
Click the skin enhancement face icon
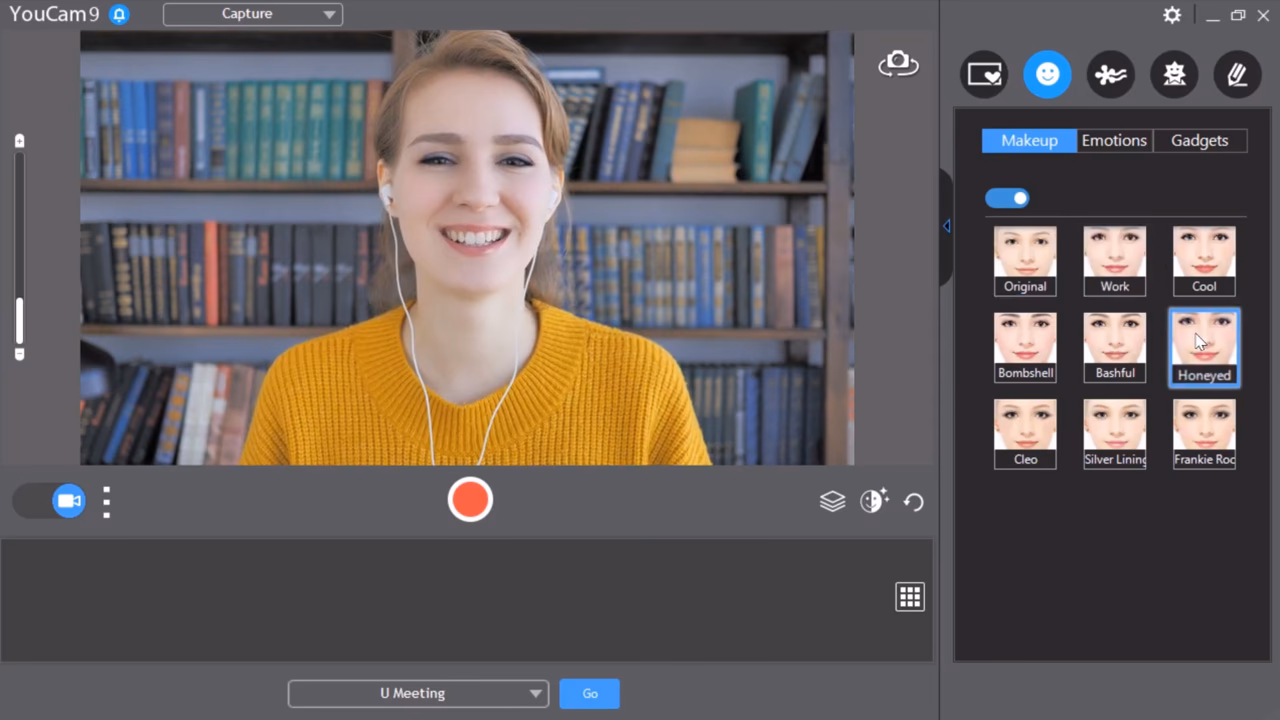[x=874, y=501]
